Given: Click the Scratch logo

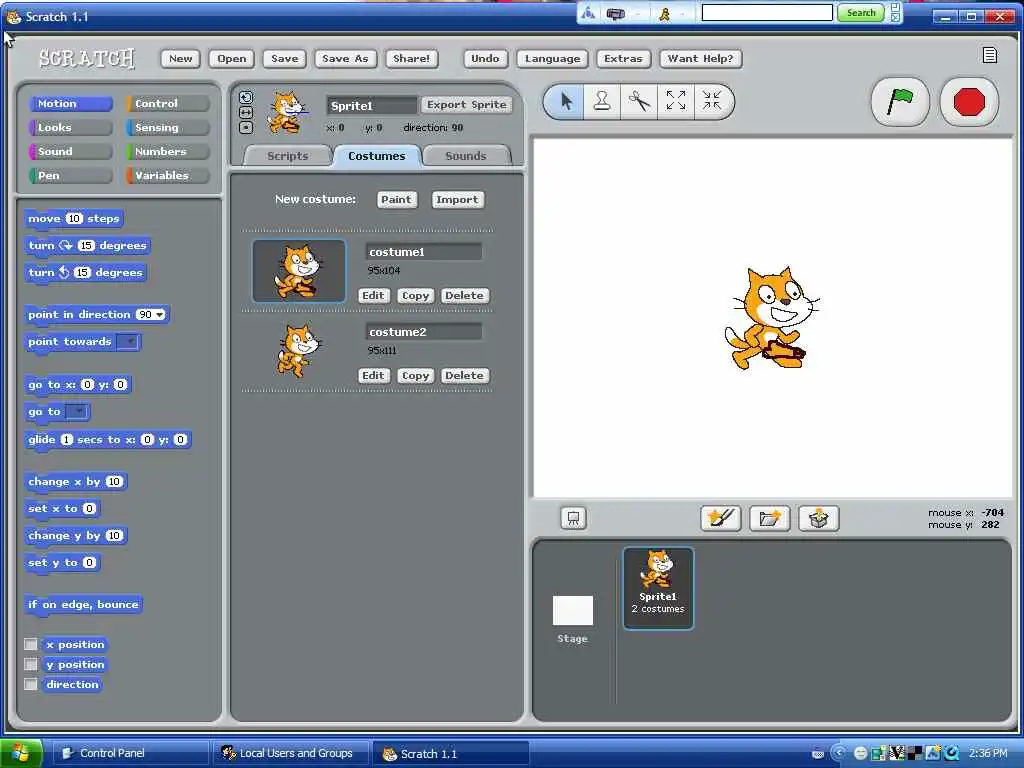Looking at the screenshot, I should coord(86,59).
